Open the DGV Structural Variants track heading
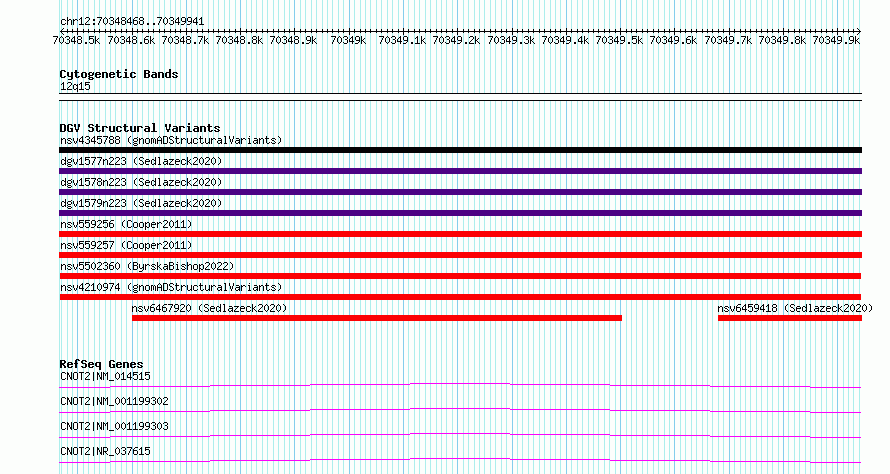Screen dimensions: 890x474 tap(140, 128)
